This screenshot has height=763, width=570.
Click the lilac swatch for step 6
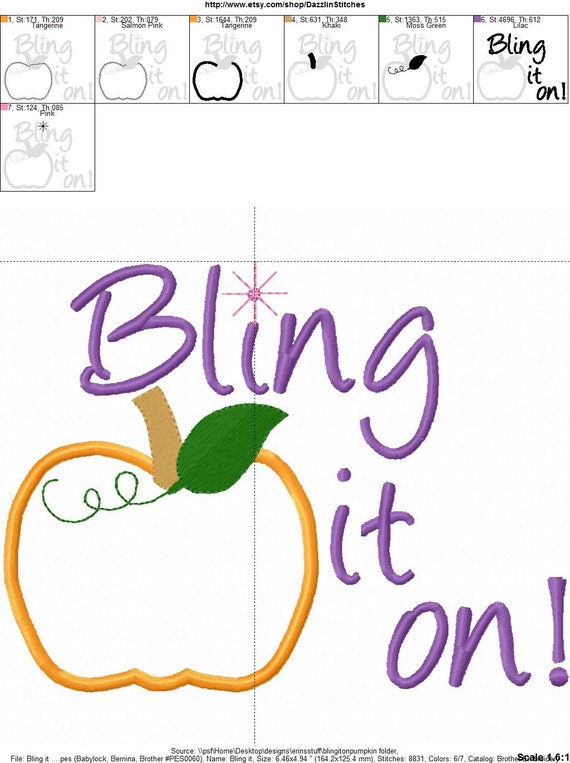pos(478,19)
